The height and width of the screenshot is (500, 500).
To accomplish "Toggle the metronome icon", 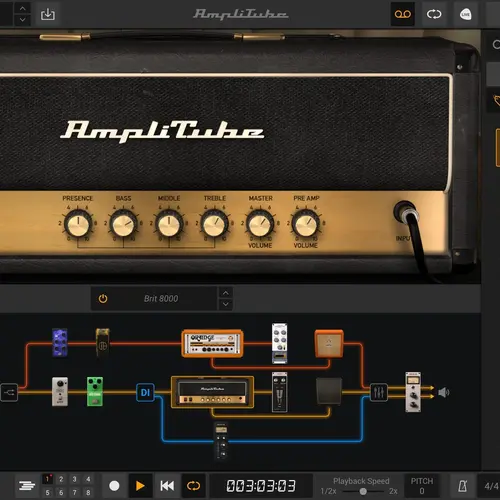I will coord(463,486).
